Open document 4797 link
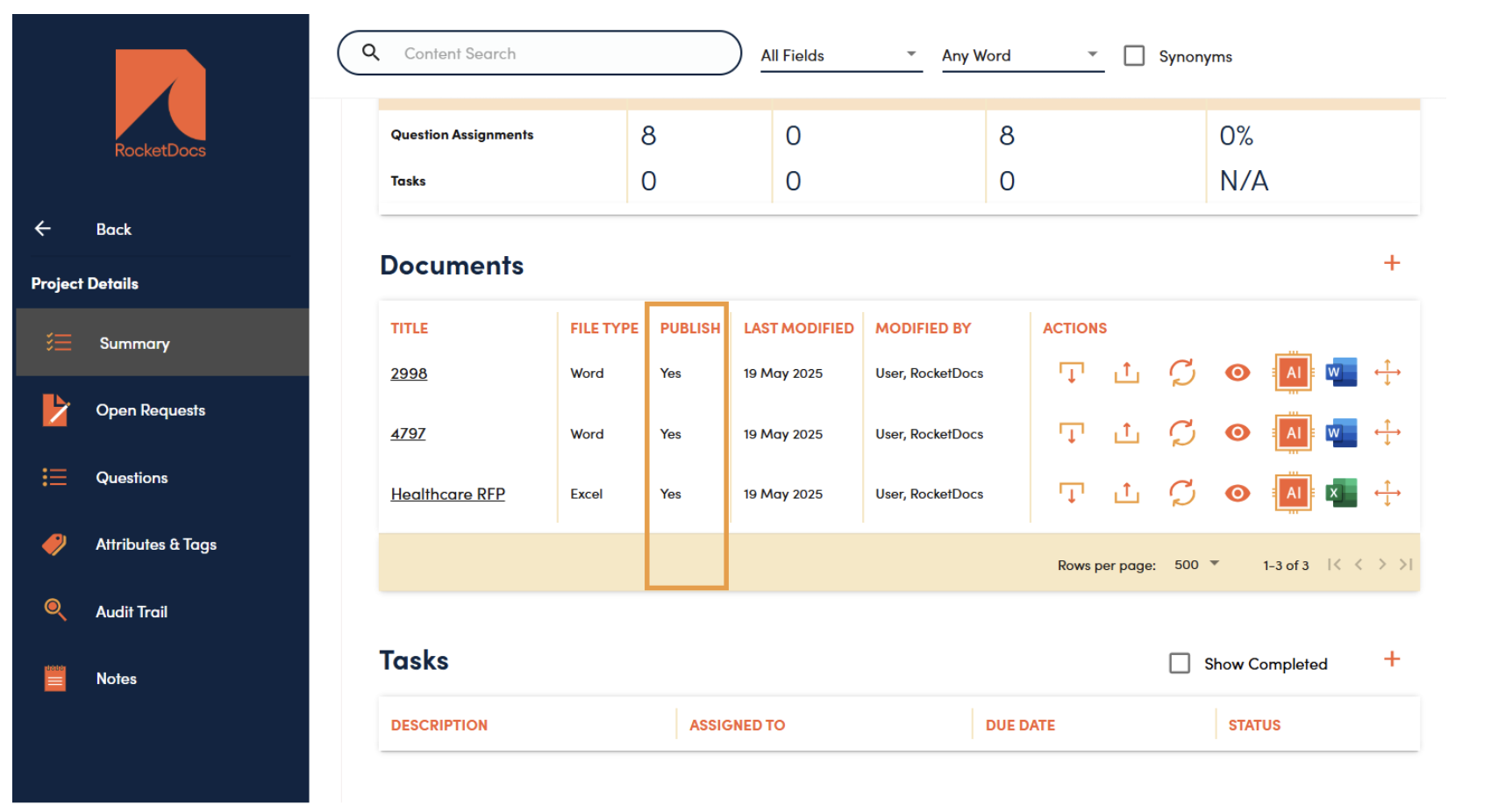Screen dimensions: 1498x812 [x=408, y=433]
